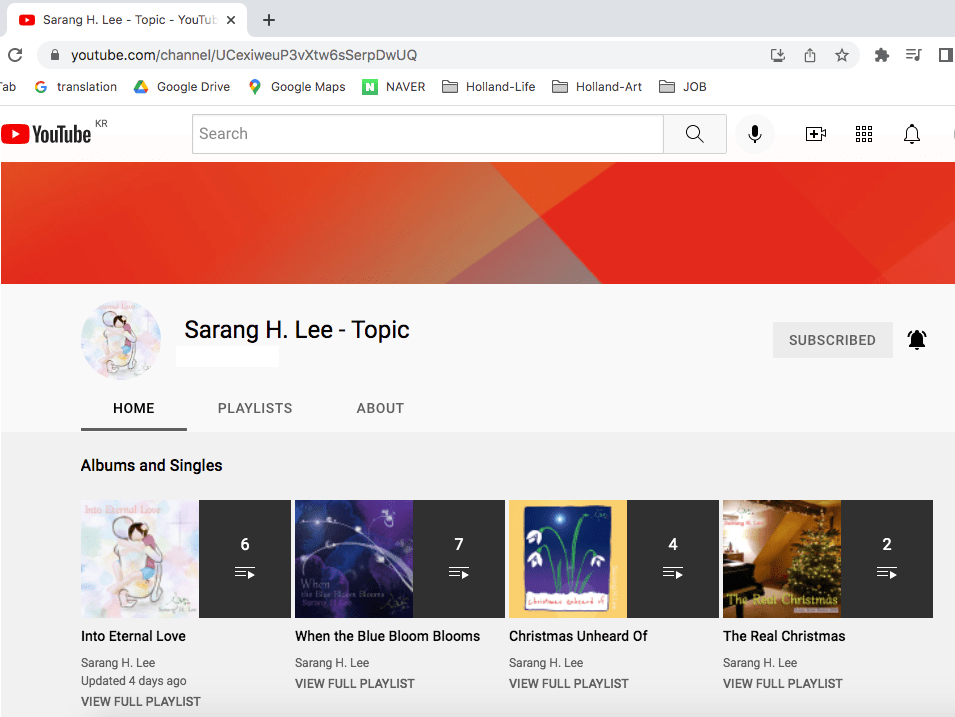Activate voice search microphone icon

pos(755,134)
